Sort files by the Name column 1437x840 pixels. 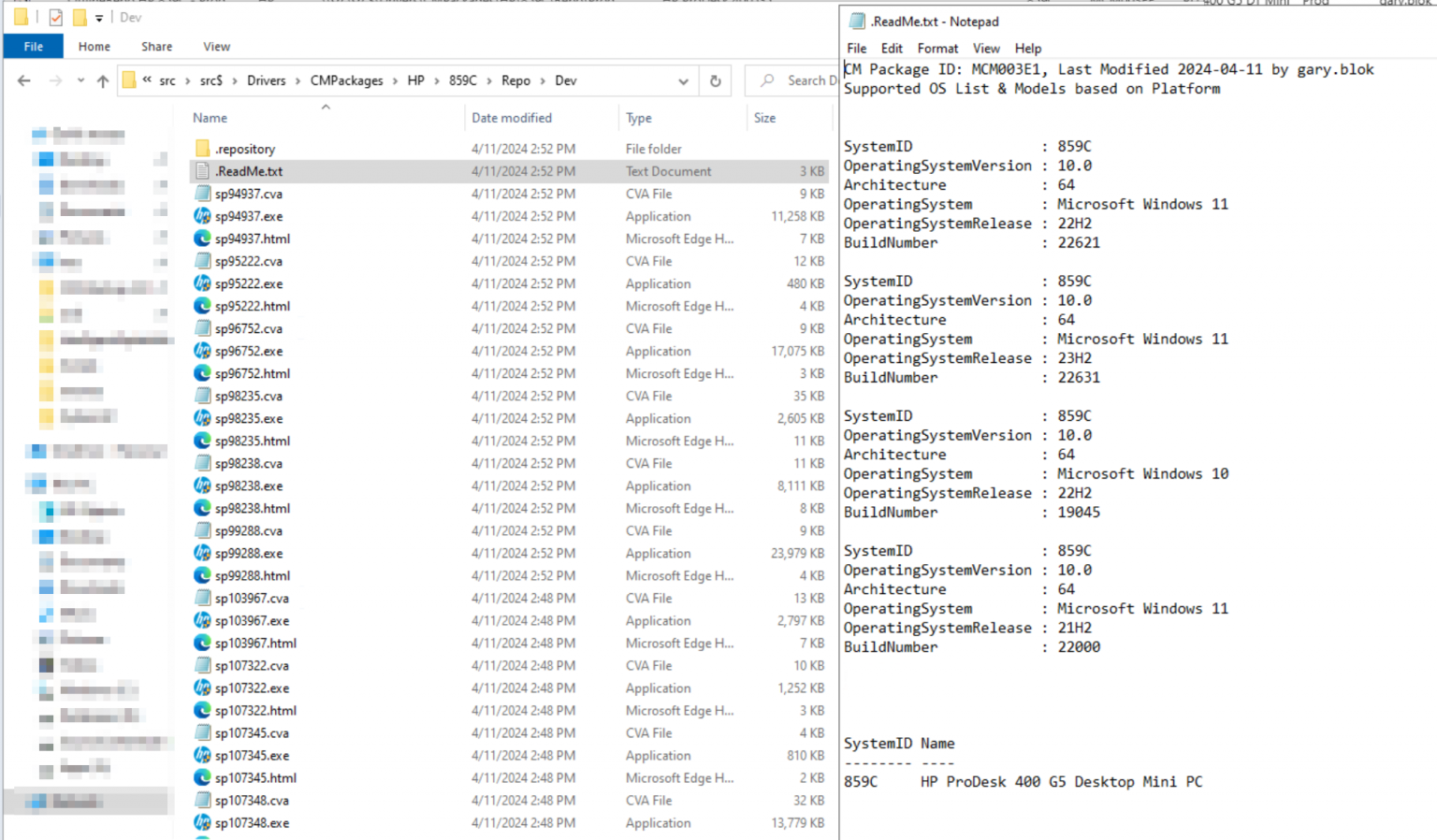pos(210,118)
